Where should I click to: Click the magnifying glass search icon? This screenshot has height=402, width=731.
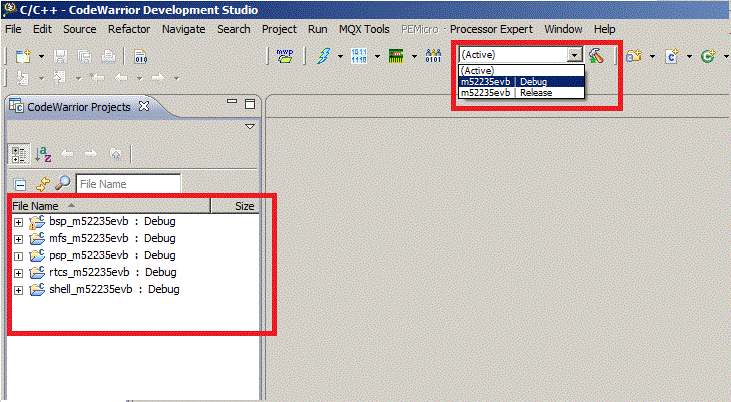tap(62, 183)
